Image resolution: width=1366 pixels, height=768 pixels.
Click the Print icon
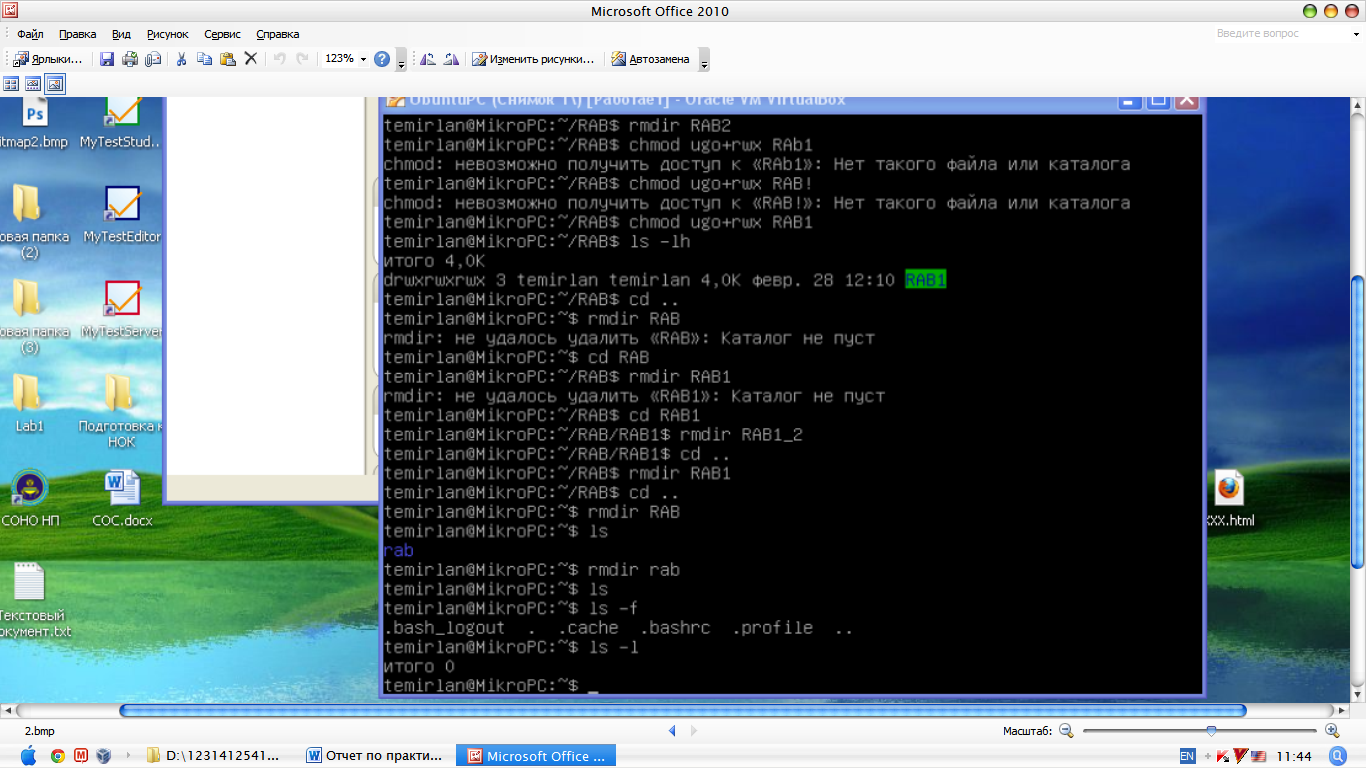pyautogui.click(x=130, y=59)
